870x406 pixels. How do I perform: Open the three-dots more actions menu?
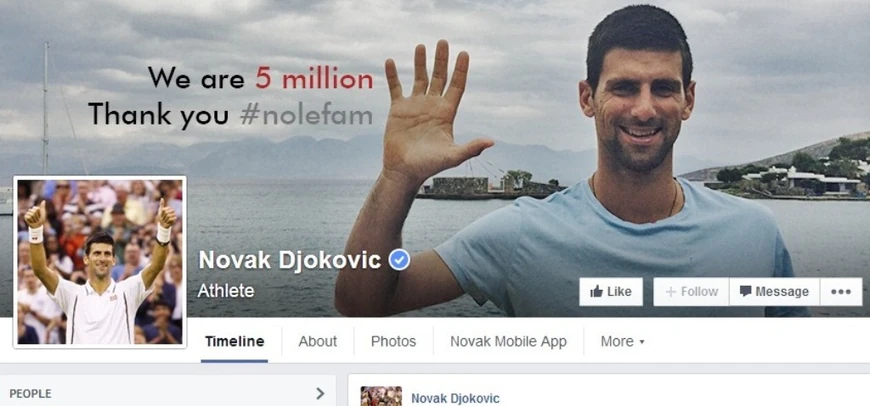click(841, 292)
